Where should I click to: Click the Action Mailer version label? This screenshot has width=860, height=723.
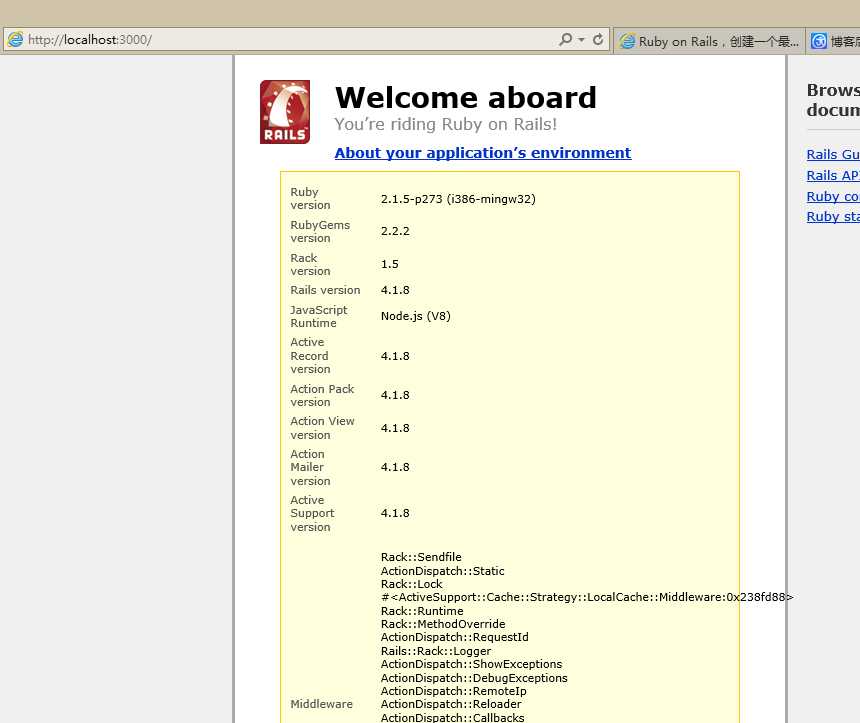310,467
